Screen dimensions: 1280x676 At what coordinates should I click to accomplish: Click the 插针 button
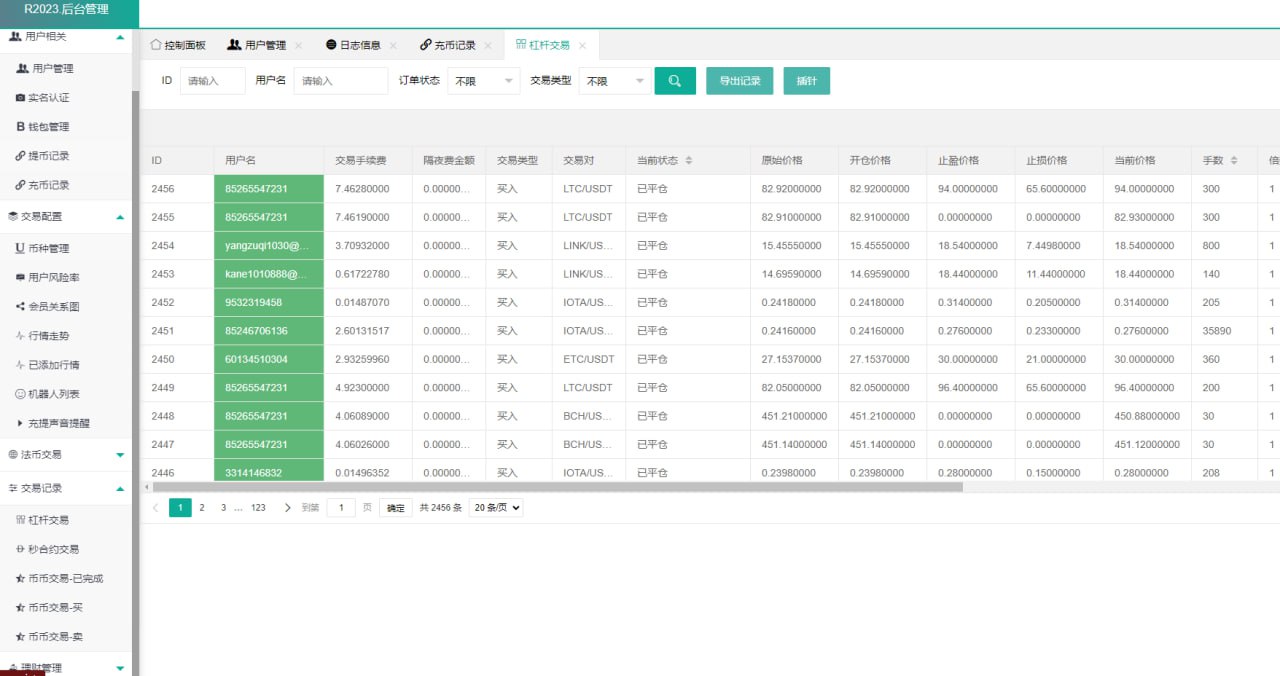pos(806,81)
